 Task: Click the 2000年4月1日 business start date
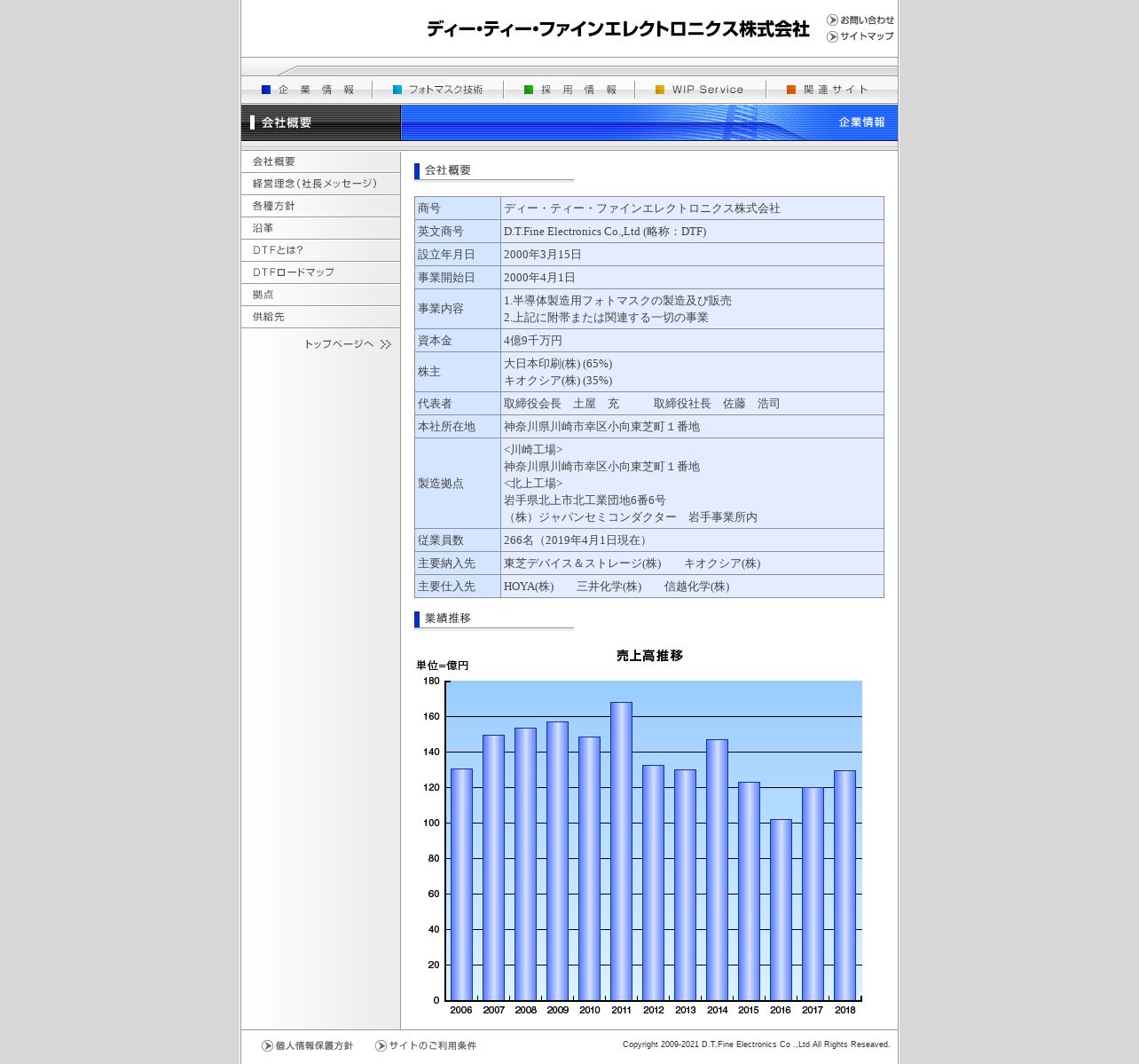(539, 278)
